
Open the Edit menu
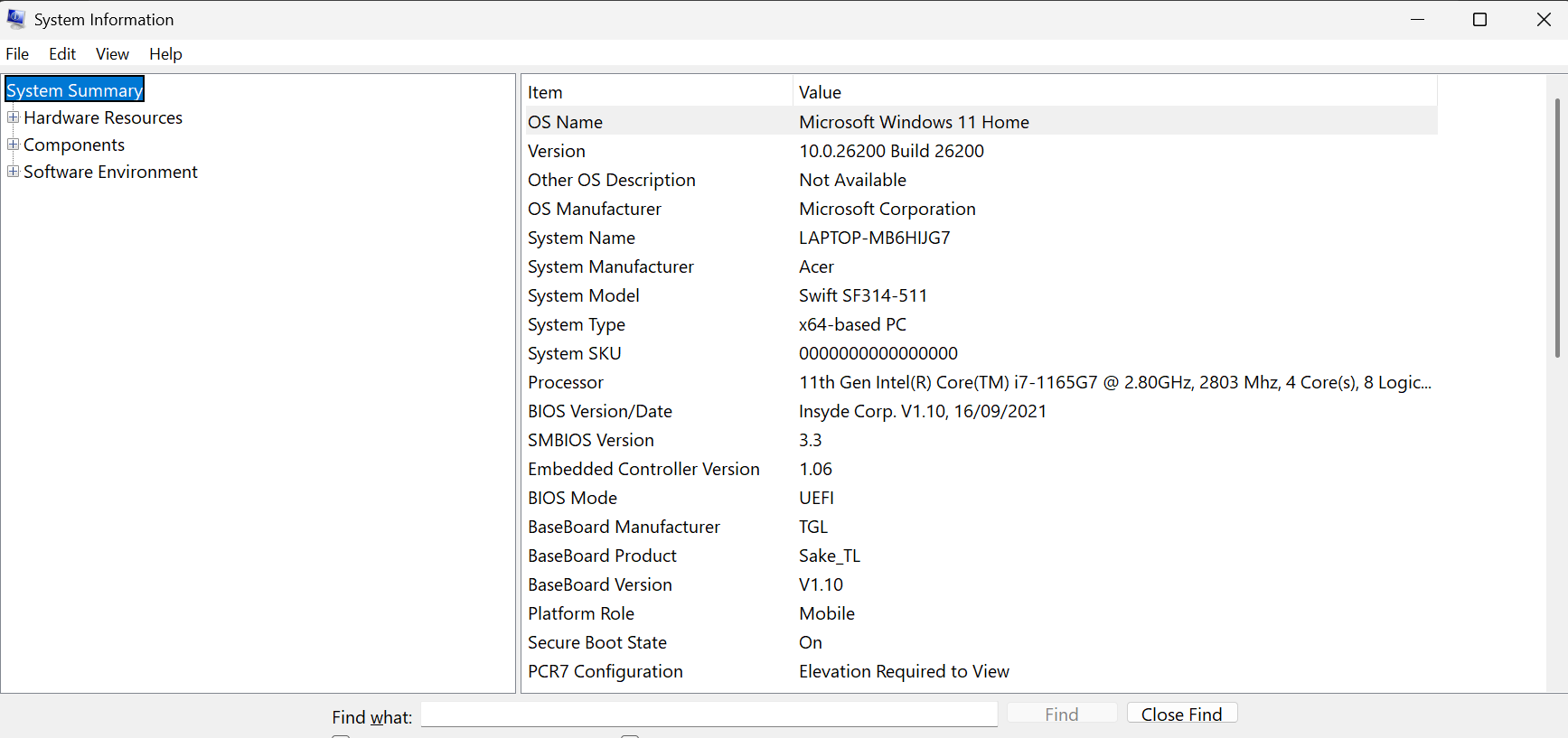[62, 54]
